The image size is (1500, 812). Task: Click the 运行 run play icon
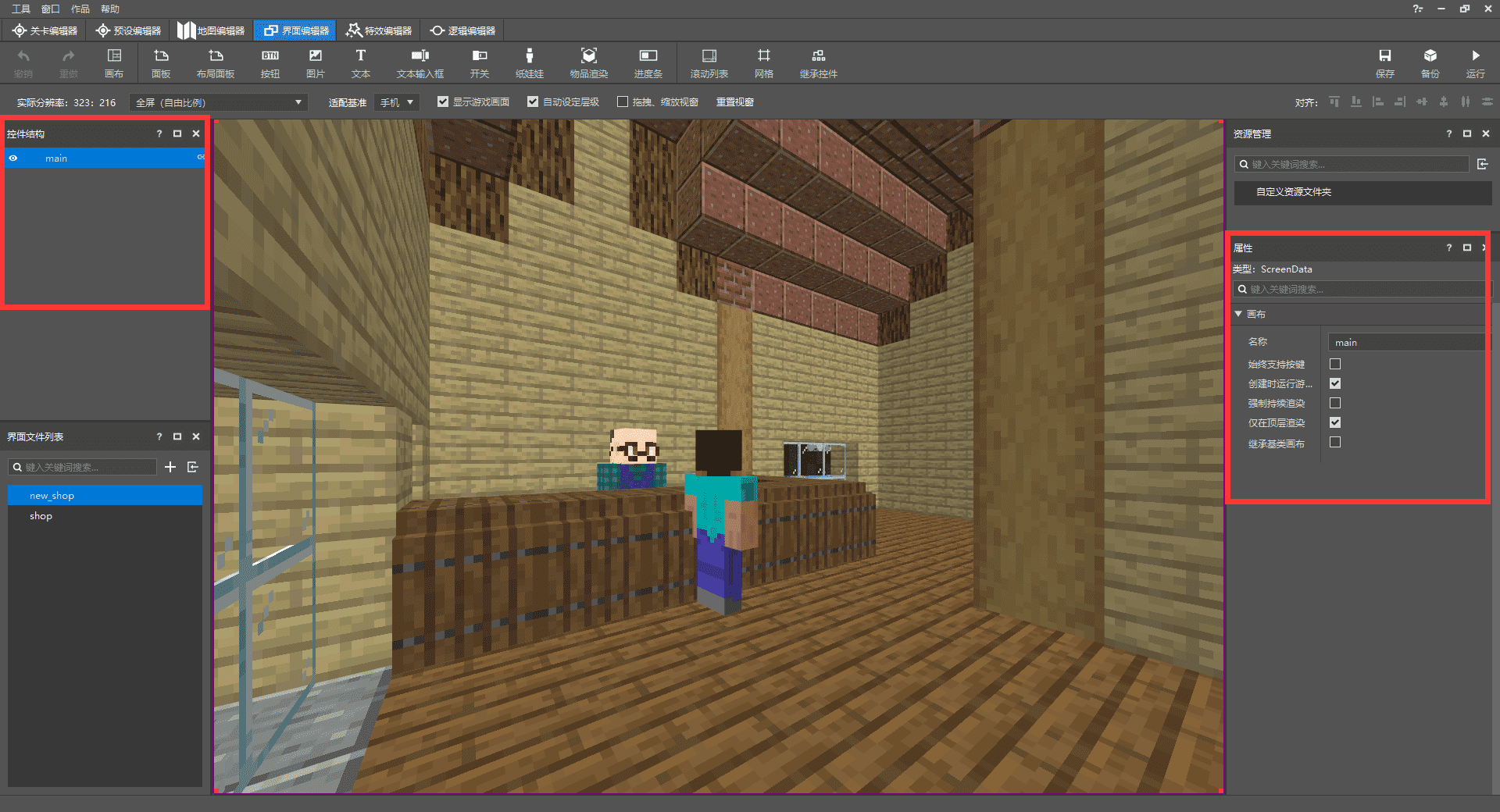1476,56
